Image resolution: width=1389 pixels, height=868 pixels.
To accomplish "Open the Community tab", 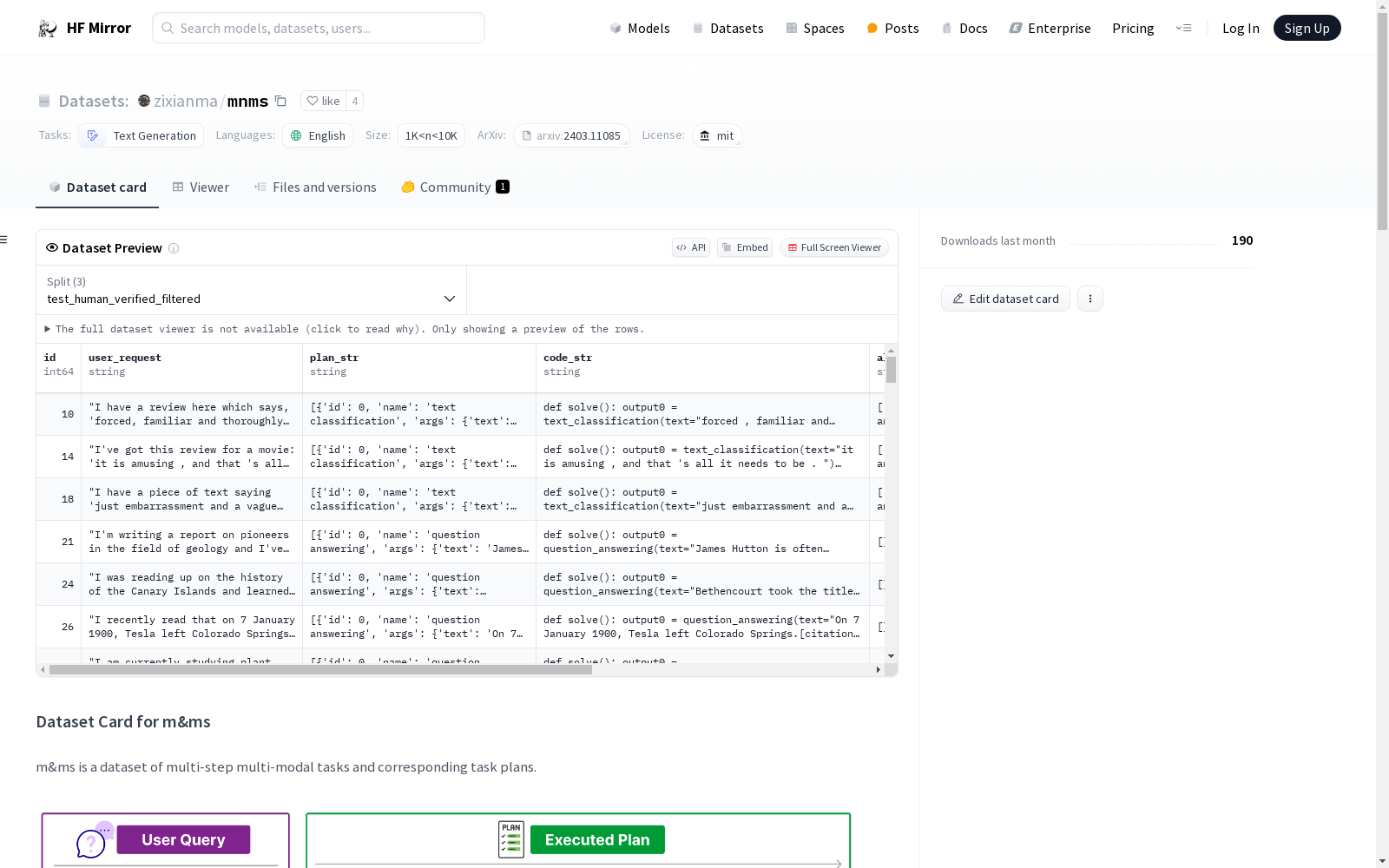I will pyautogui.click(x=455, y=187).
